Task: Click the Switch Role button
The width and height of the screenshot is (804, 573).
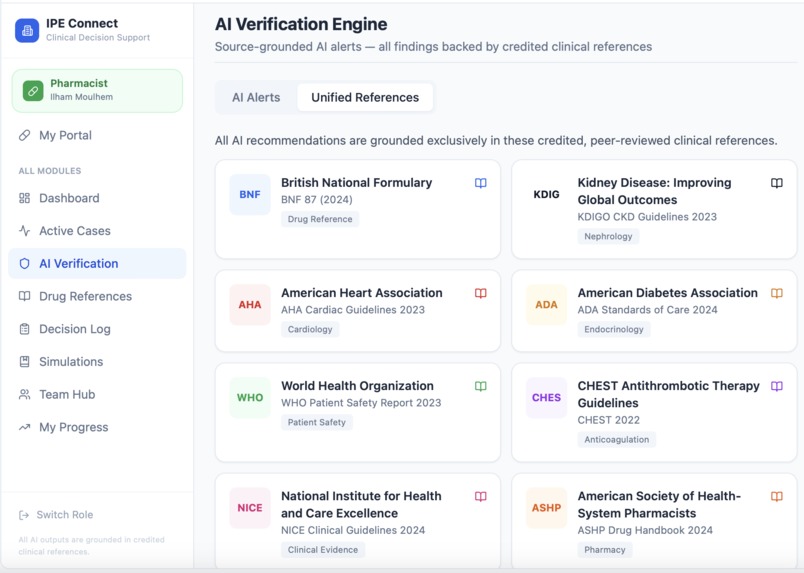Action: (x=56, y=515)
